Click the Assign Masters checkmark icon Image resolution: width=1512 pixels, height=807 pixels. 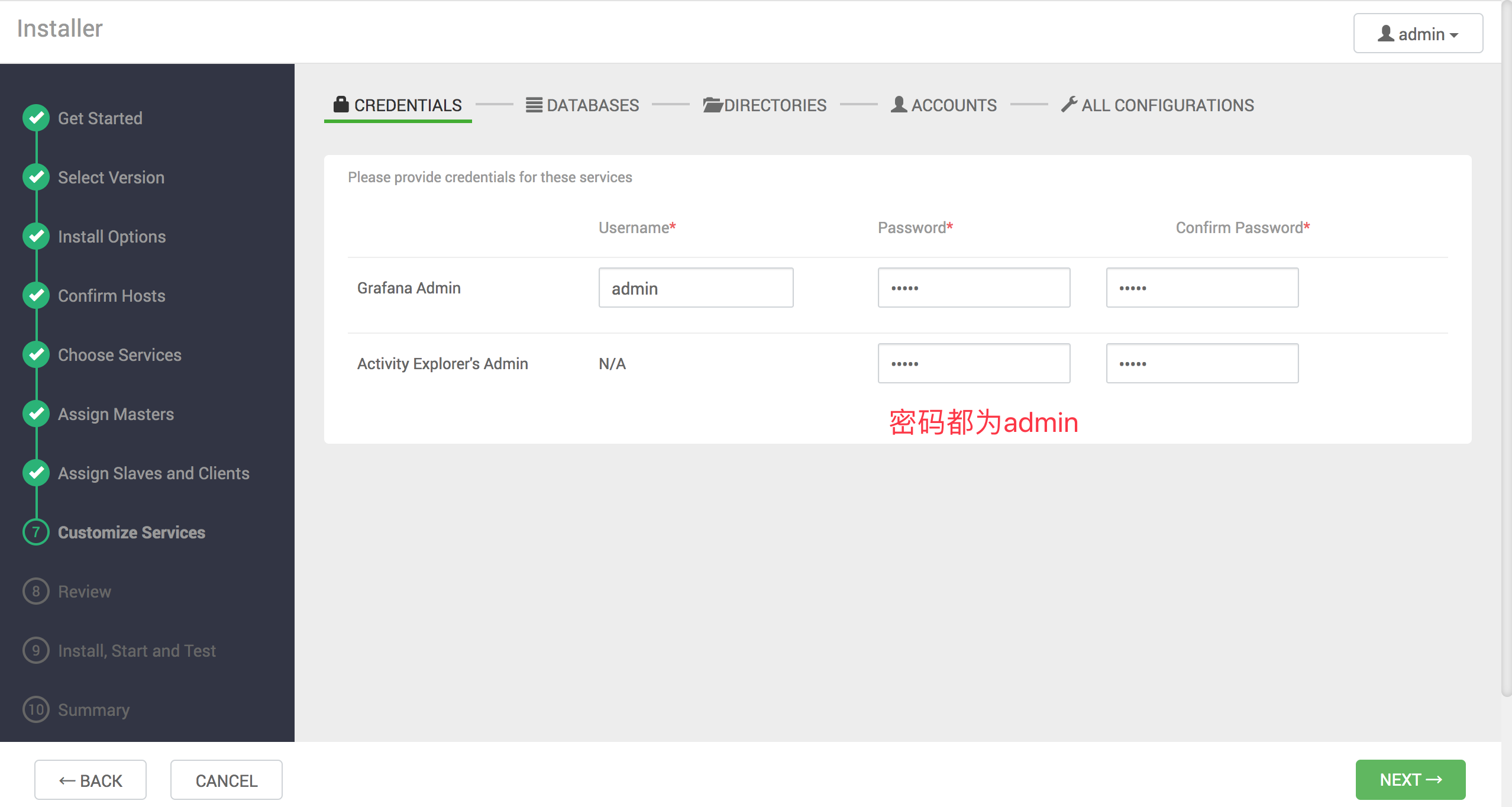(36, 414)
